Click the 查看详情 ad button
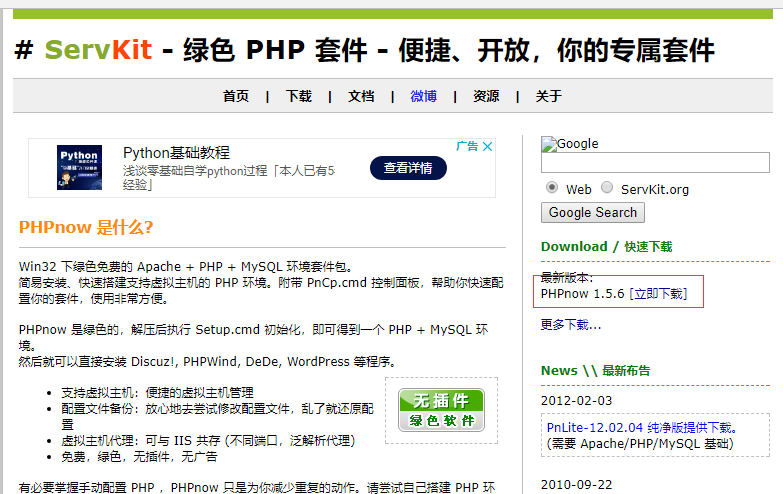 click(408, 168)
